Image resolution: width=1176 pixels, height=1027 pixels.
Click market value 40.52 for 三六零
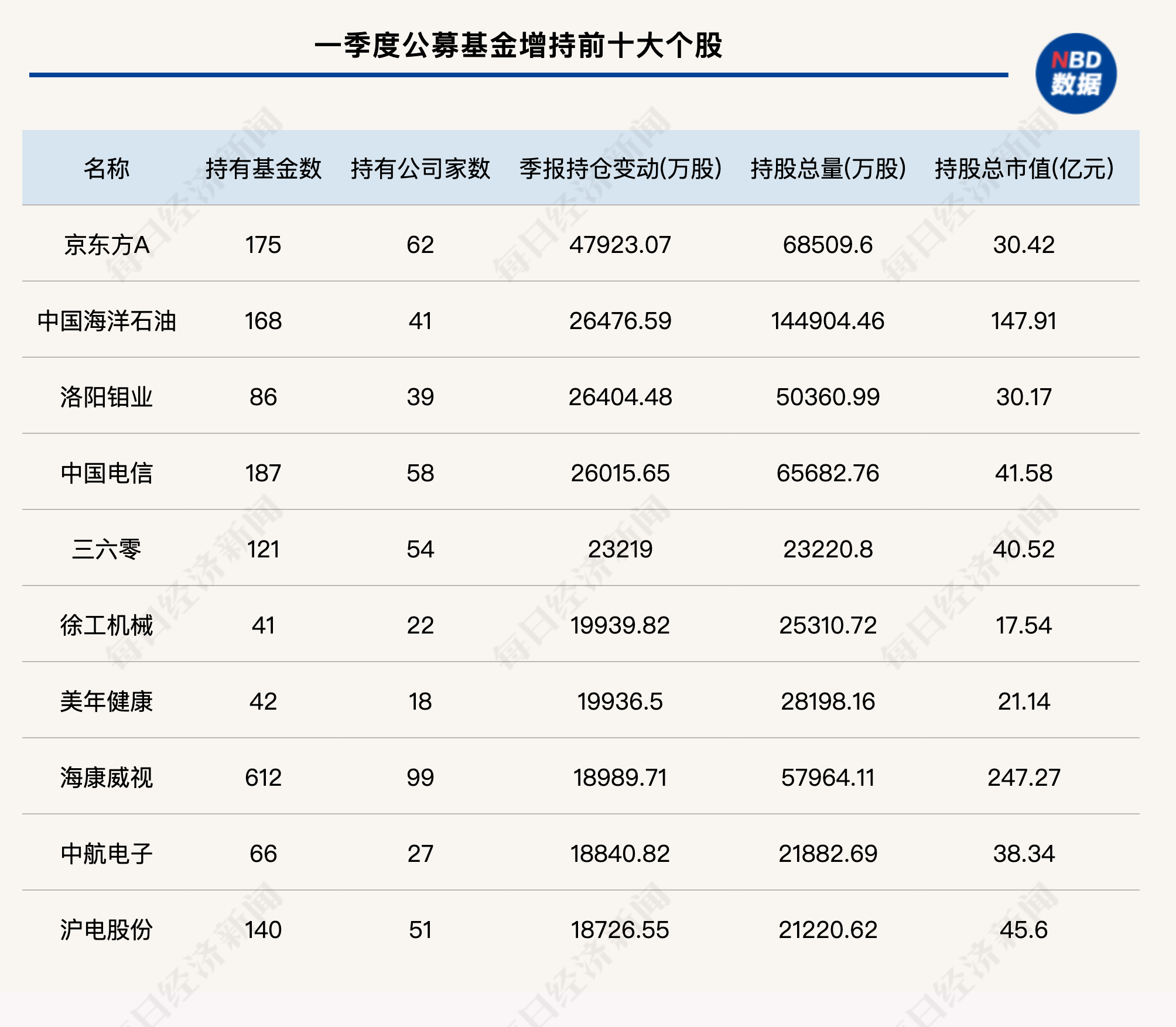(x=1024, y=549)
